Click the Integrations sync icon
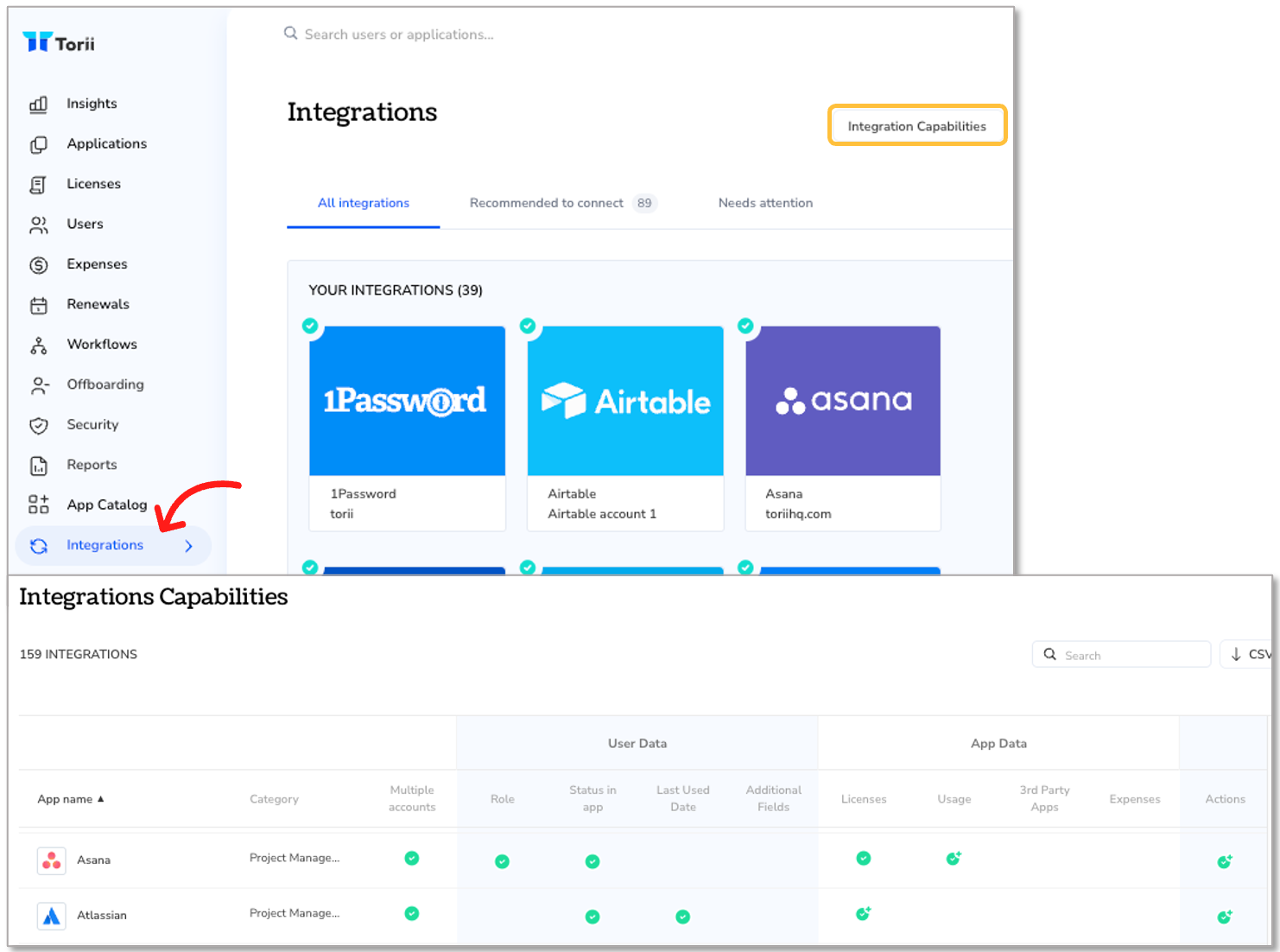This screenshot has height=952, width=1280. (x=39, y=546)
